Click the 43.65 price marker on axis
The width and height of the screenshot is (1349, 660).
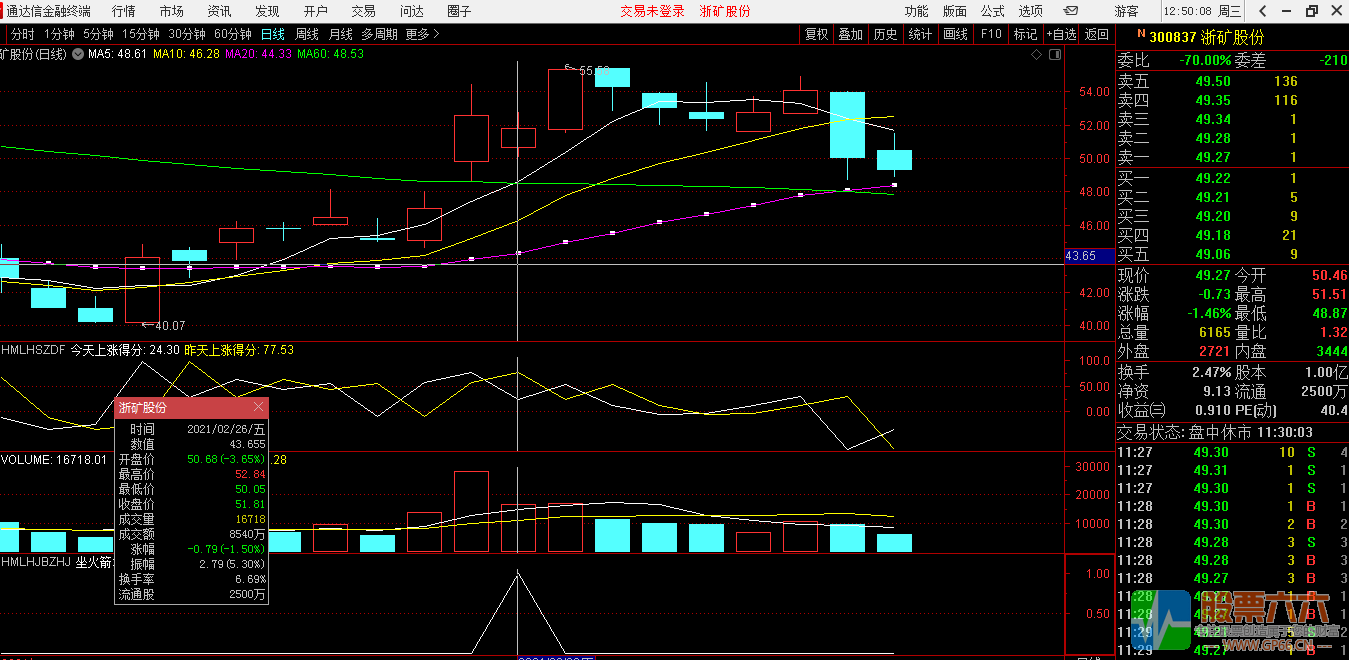1081,256
